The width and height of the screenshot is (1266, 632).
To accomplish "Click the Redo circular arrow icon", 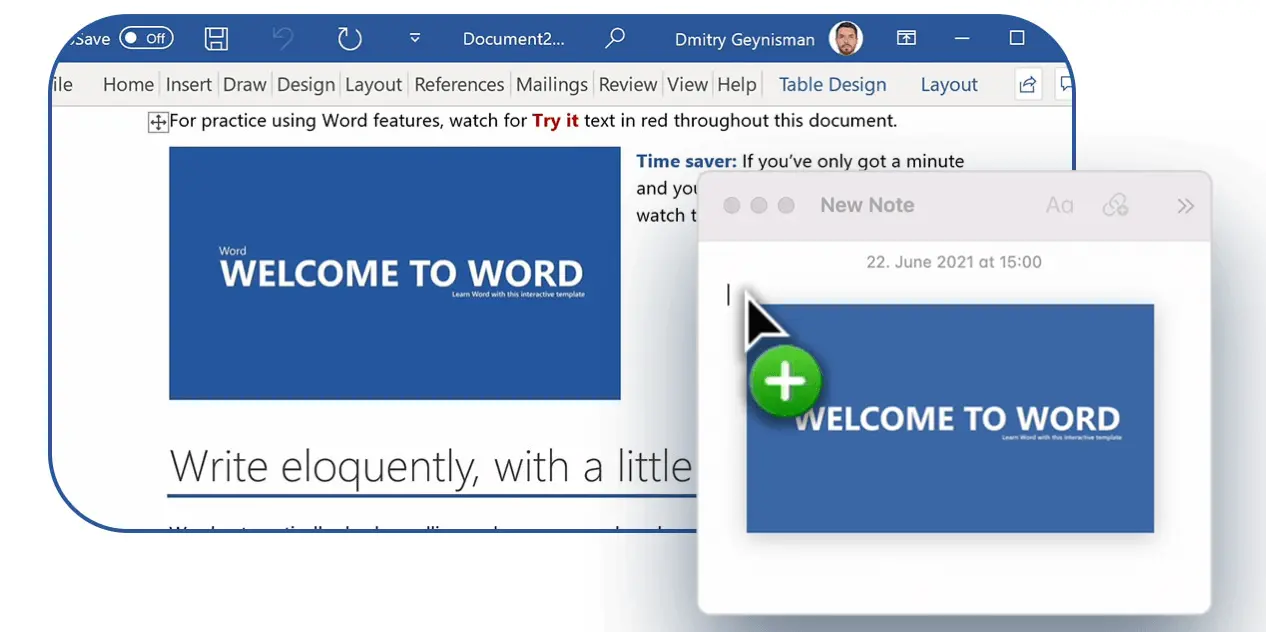I will tap(349, 39).
